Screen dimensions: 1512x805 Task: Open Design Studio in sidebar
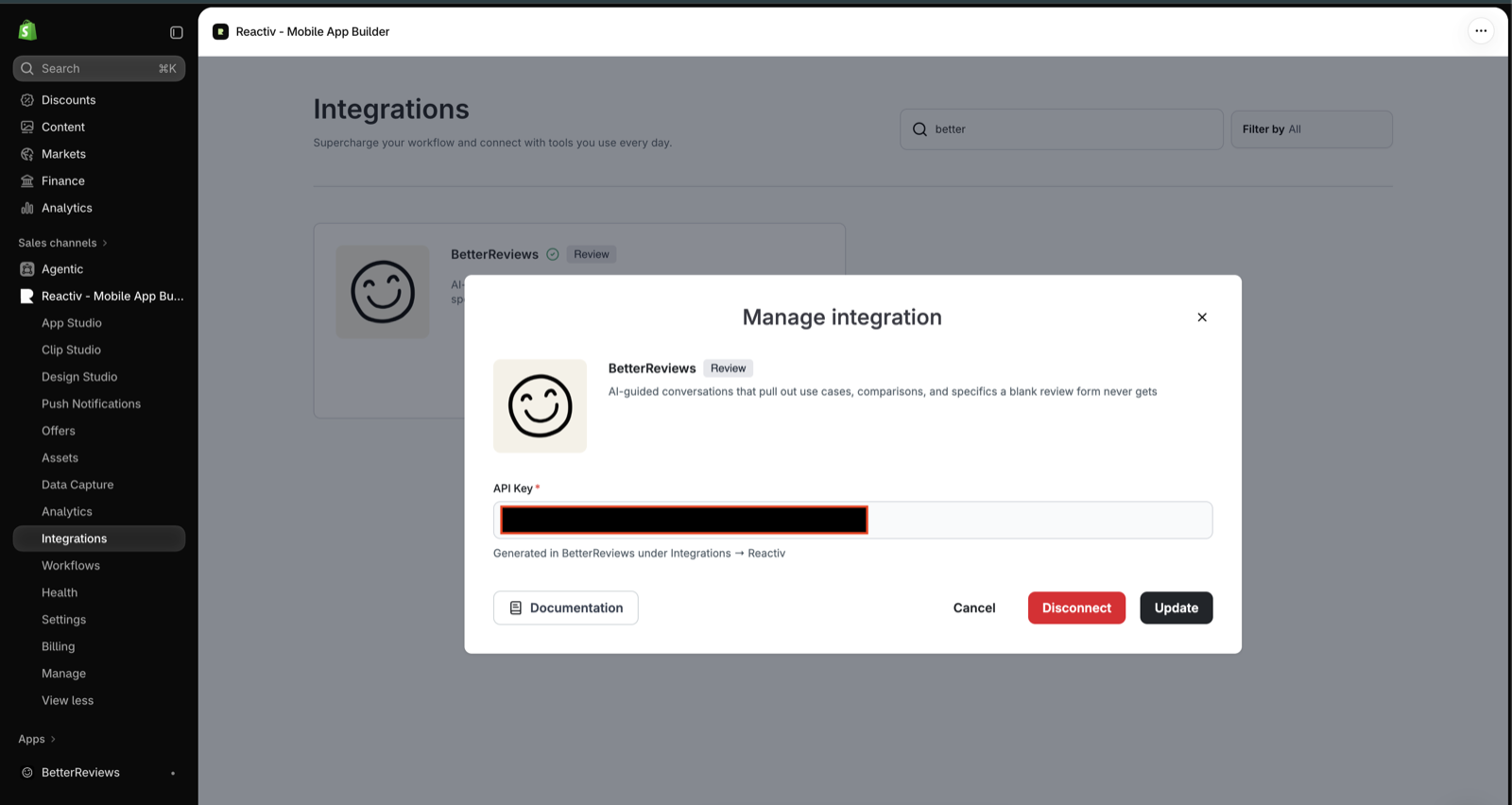[x=79, y=377]
